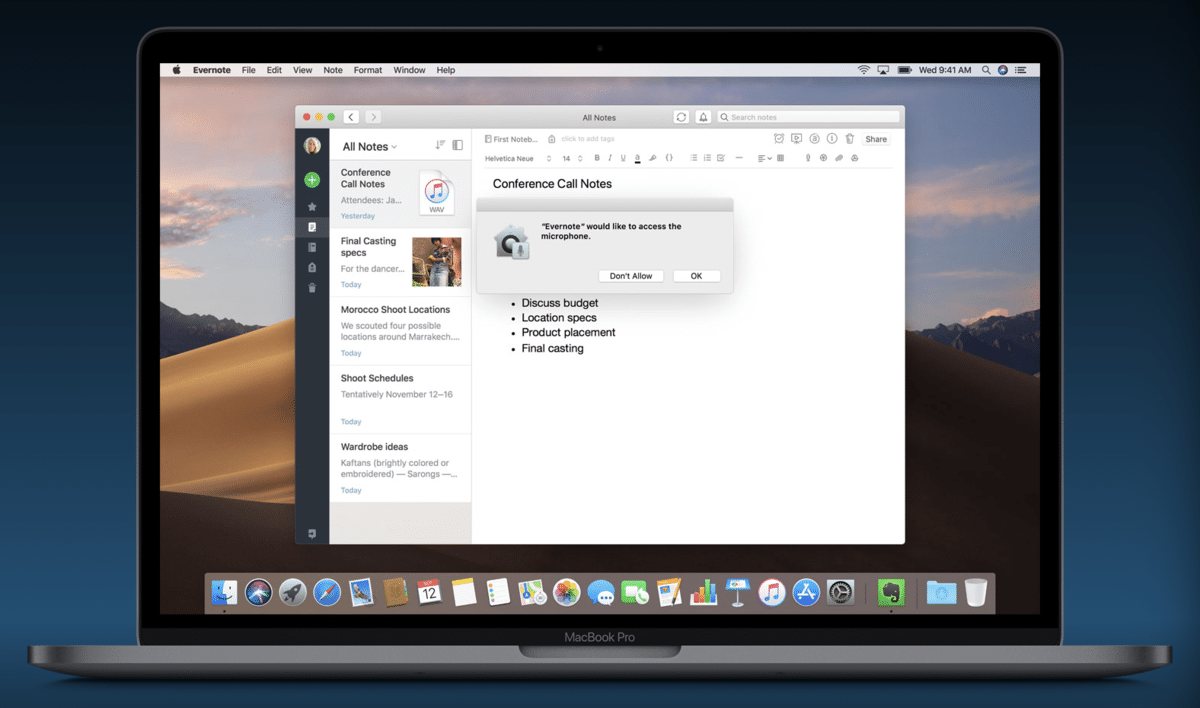Go back with the left arrow button

coord(351,117)
